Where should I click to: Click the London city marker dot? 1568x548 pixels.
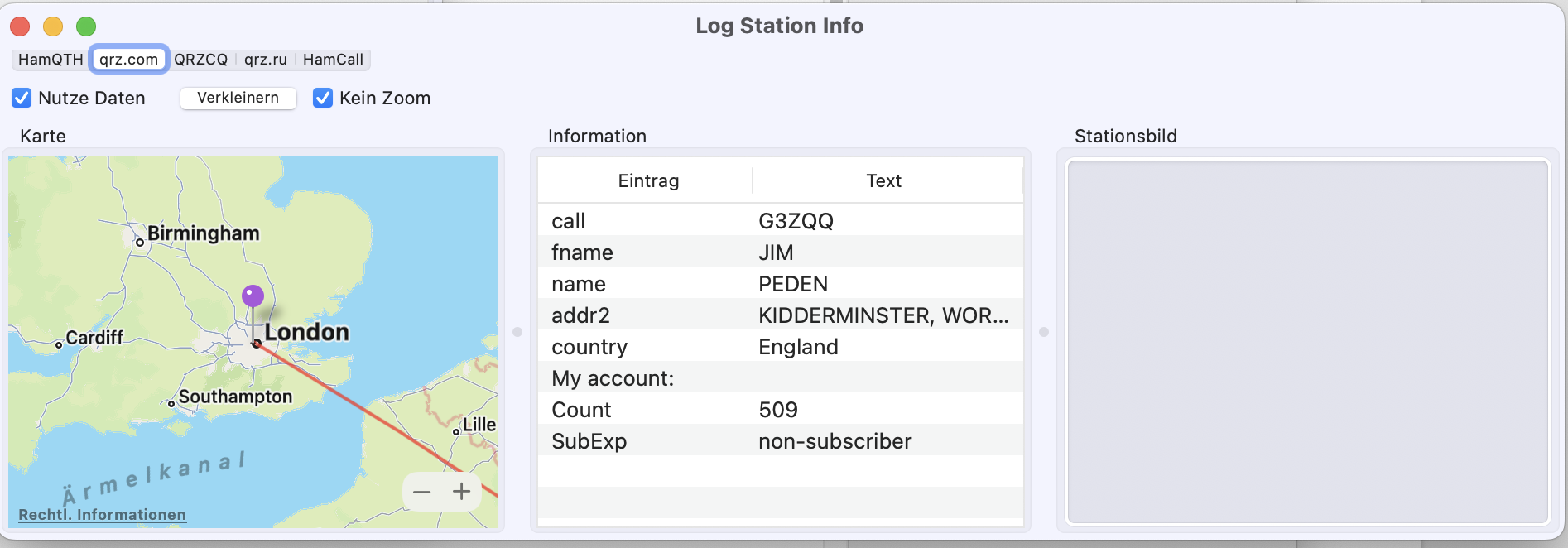(x=257, y=343)
